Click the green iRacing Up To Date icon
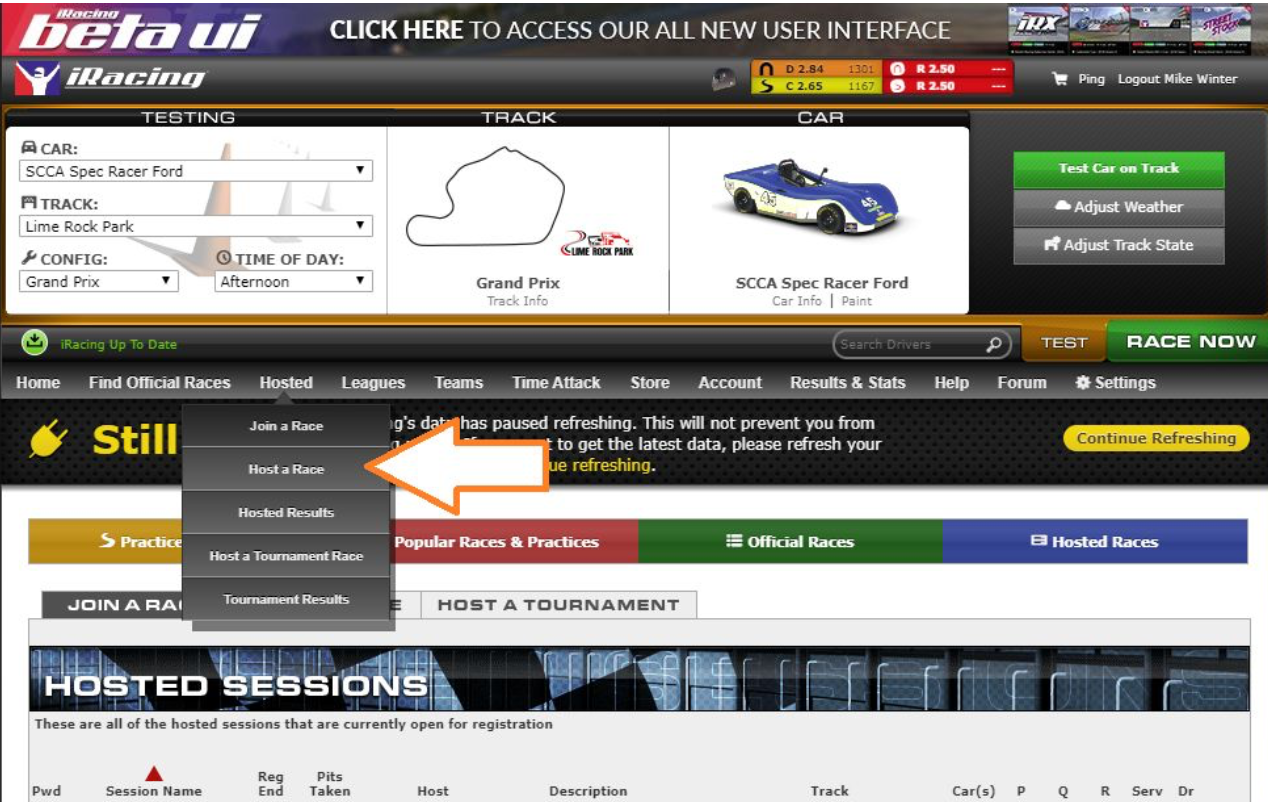 pyautogui.click(x=35, y=343)
